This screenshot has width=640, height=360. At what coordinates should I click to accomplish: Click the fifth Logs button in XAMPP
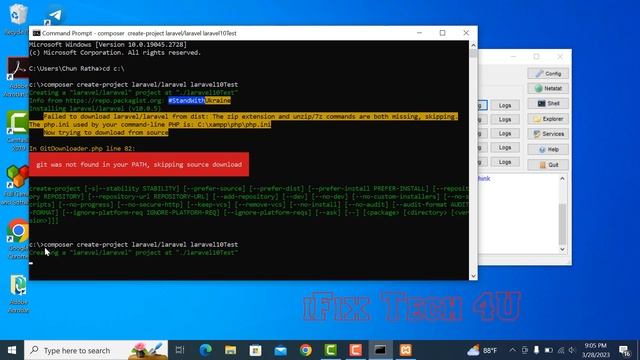click(x=504, y=162)
